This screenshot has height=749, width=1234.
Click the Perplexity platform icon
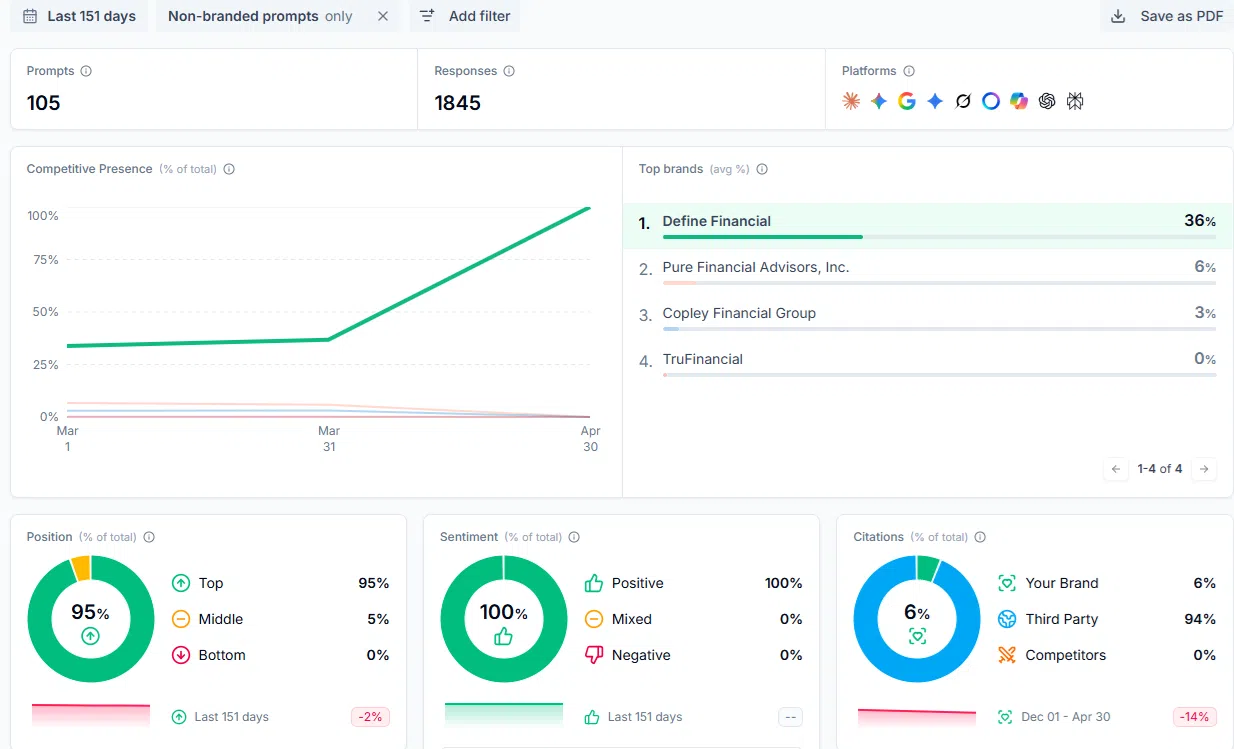(1075, 101)
